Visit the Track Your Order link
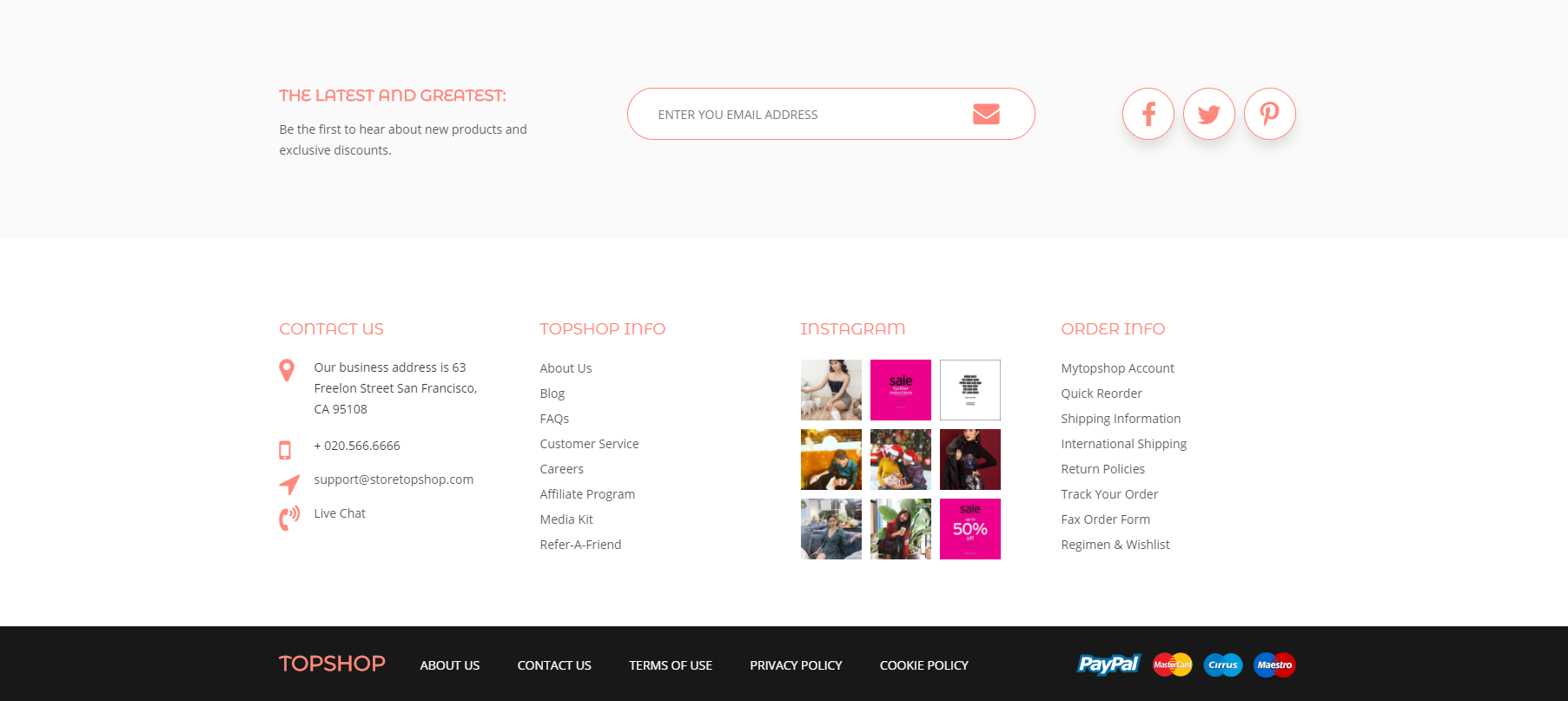This screenshot has height=701, width=1568. (x=1109, y=494)
